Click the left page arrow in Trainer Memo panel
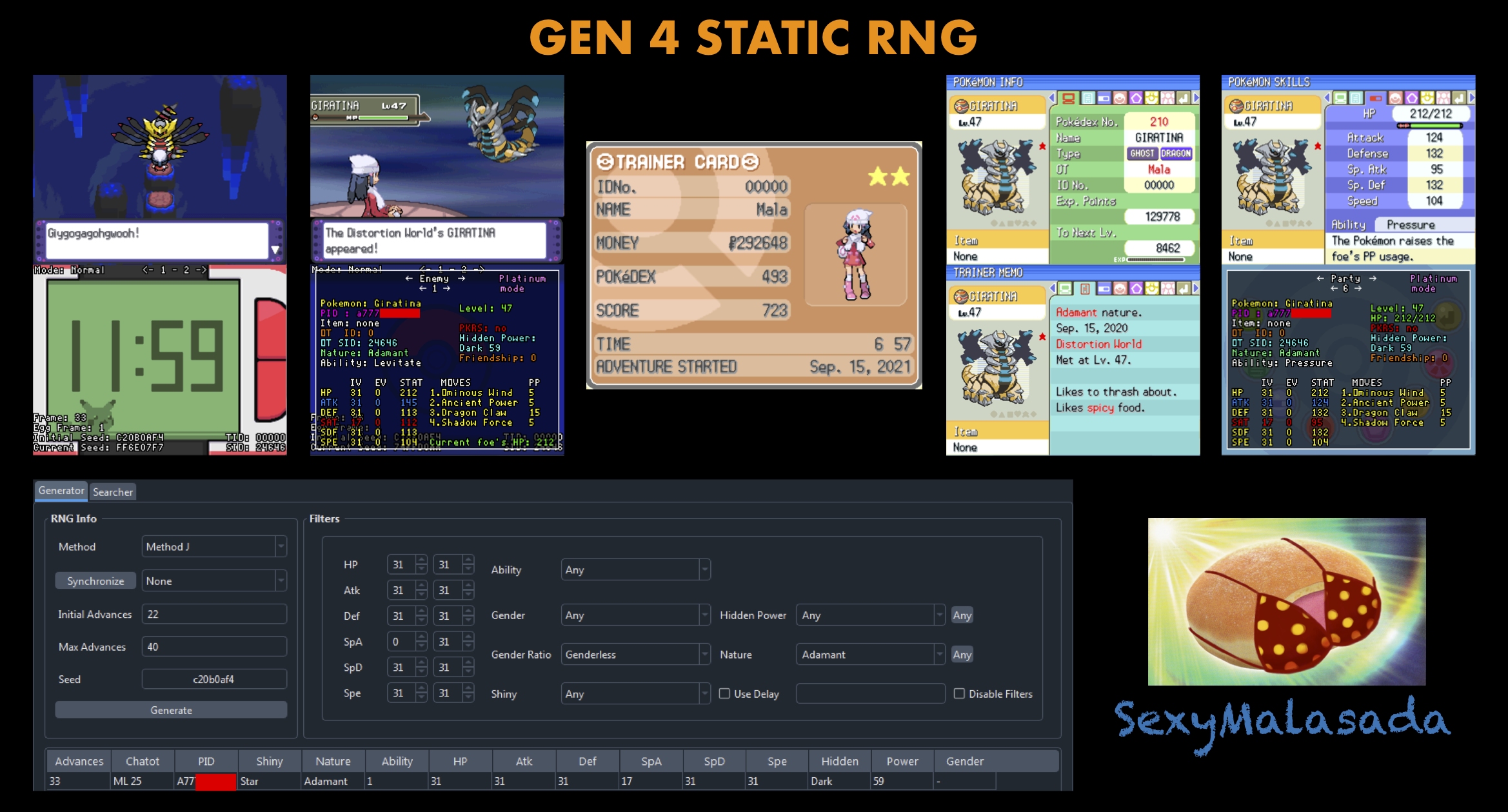Screen dimensions: 1508x812 click(1052, 288)
